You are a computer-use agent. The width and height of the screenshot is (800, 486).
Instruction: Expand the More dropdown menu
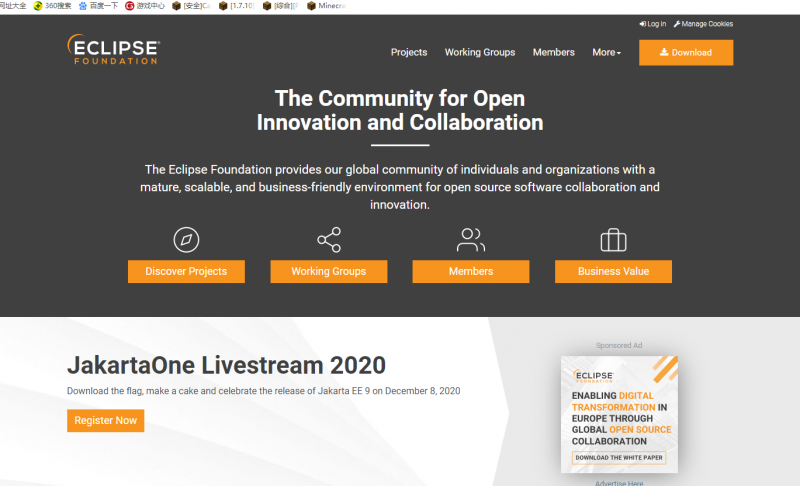[606, 52]
